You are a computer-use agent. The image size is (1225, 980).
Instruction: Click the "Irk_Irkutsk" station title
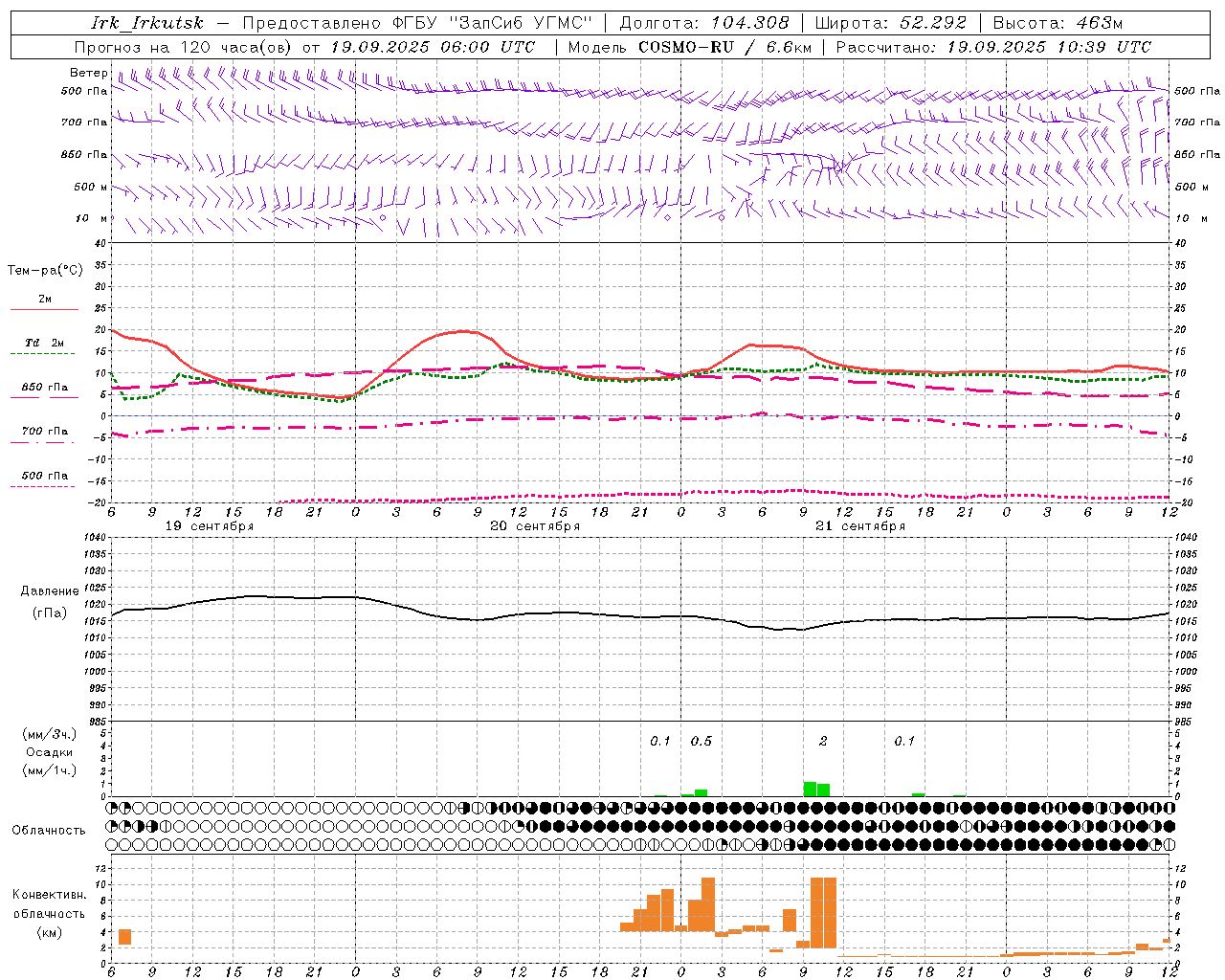point(147,23)
